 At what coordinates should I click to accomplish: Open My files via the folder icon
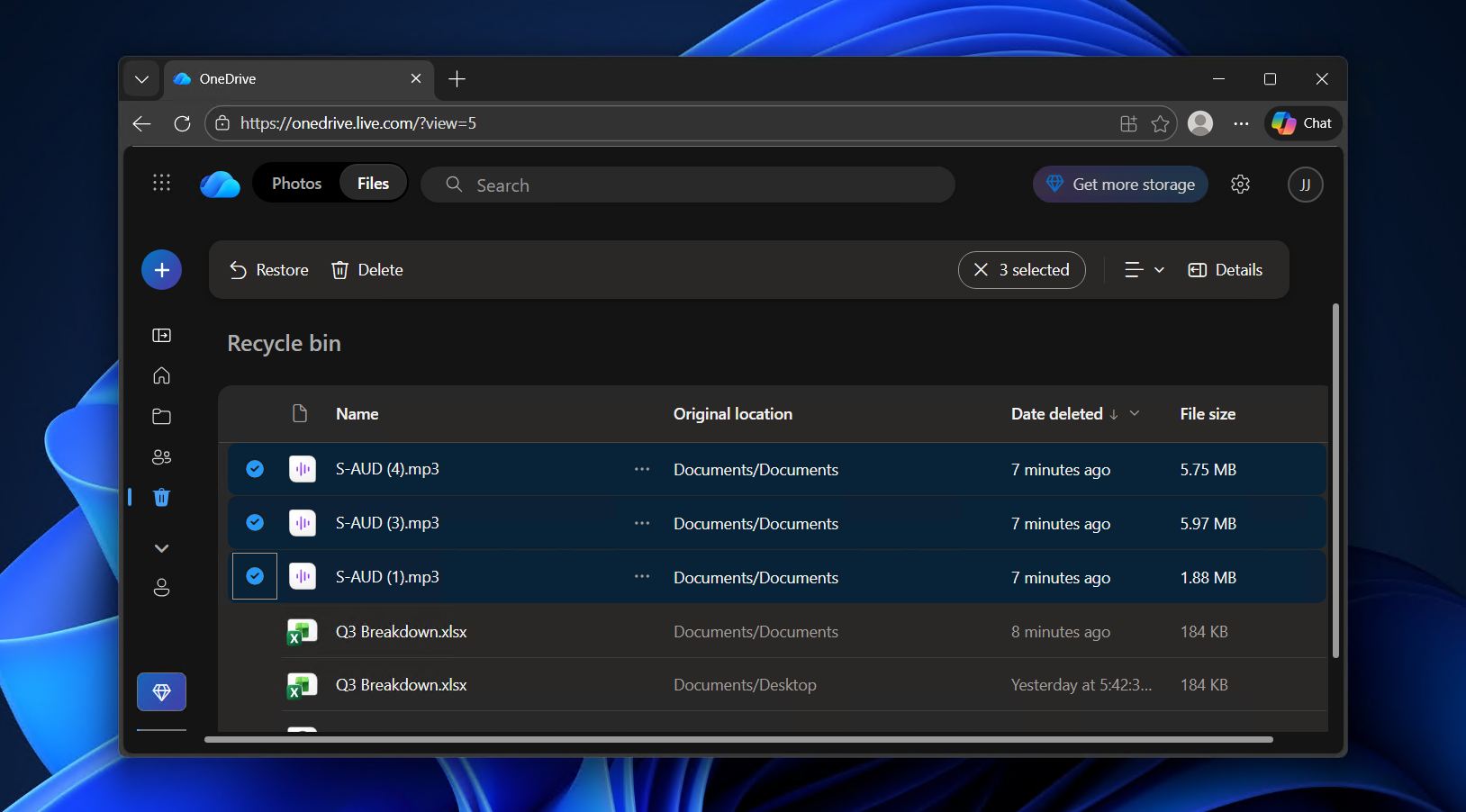pos(162,416)
